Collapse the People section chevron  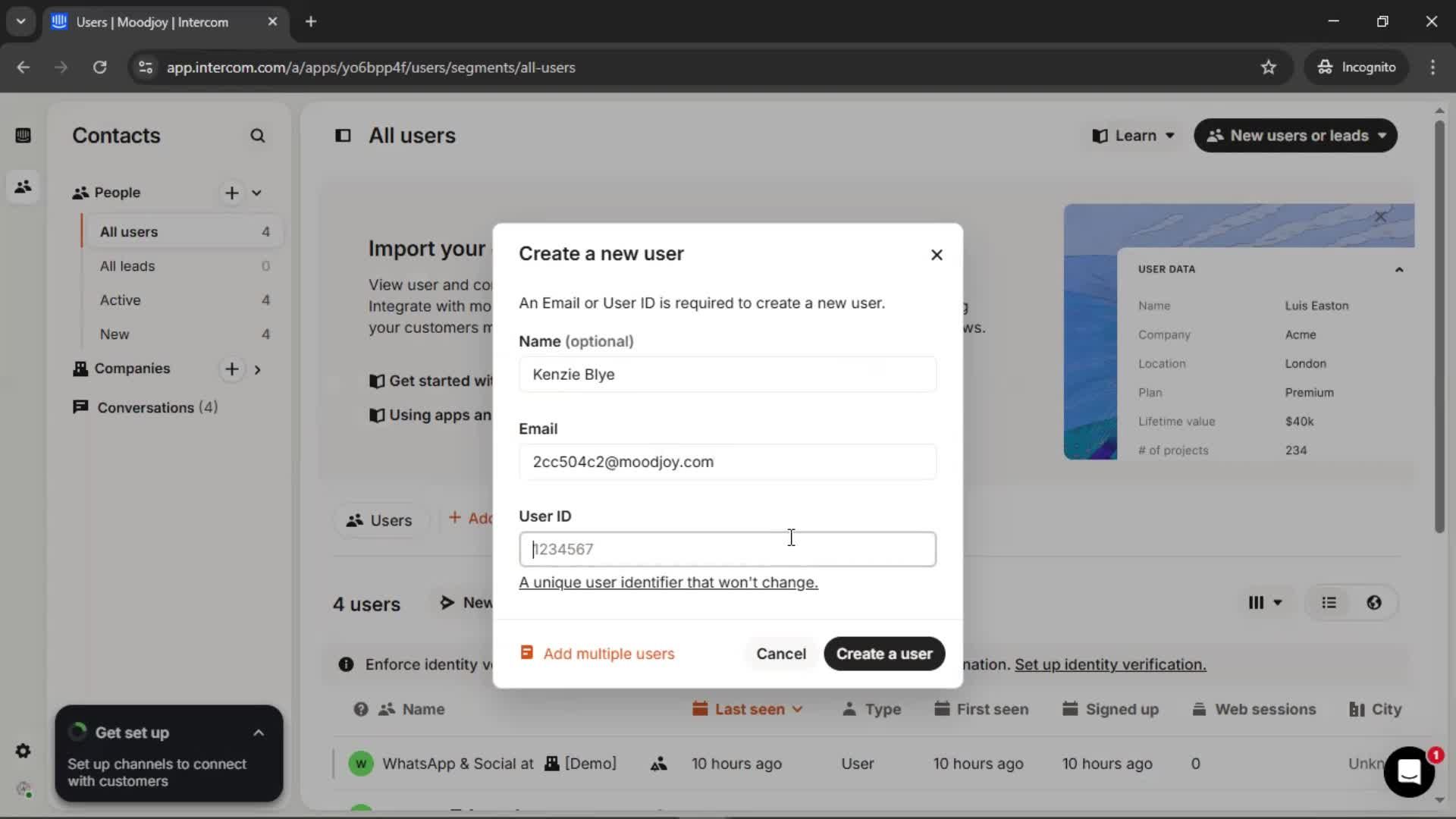[257, 193]
